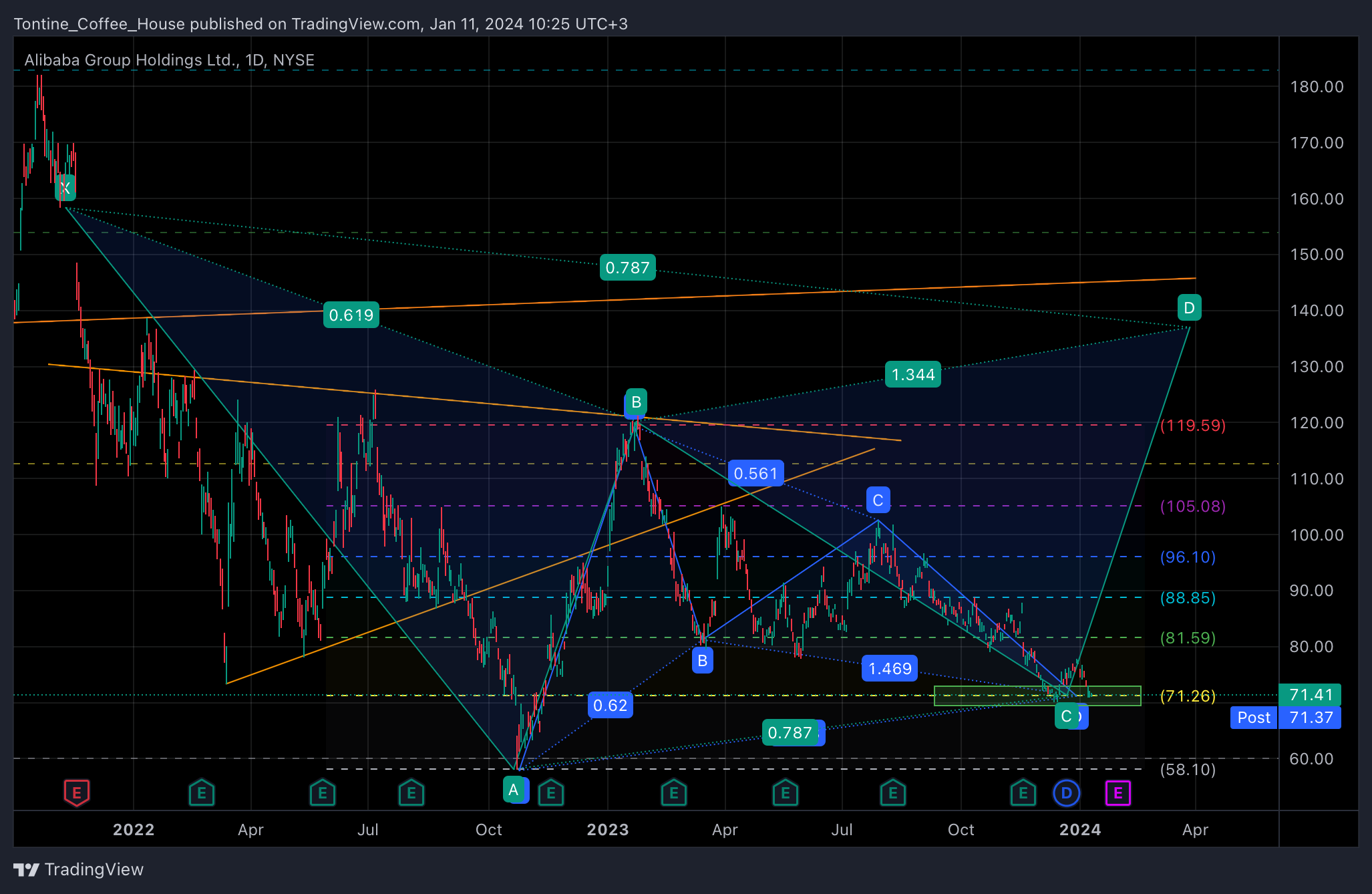Click the blue 1.469 ratio label

click(890, 668)
